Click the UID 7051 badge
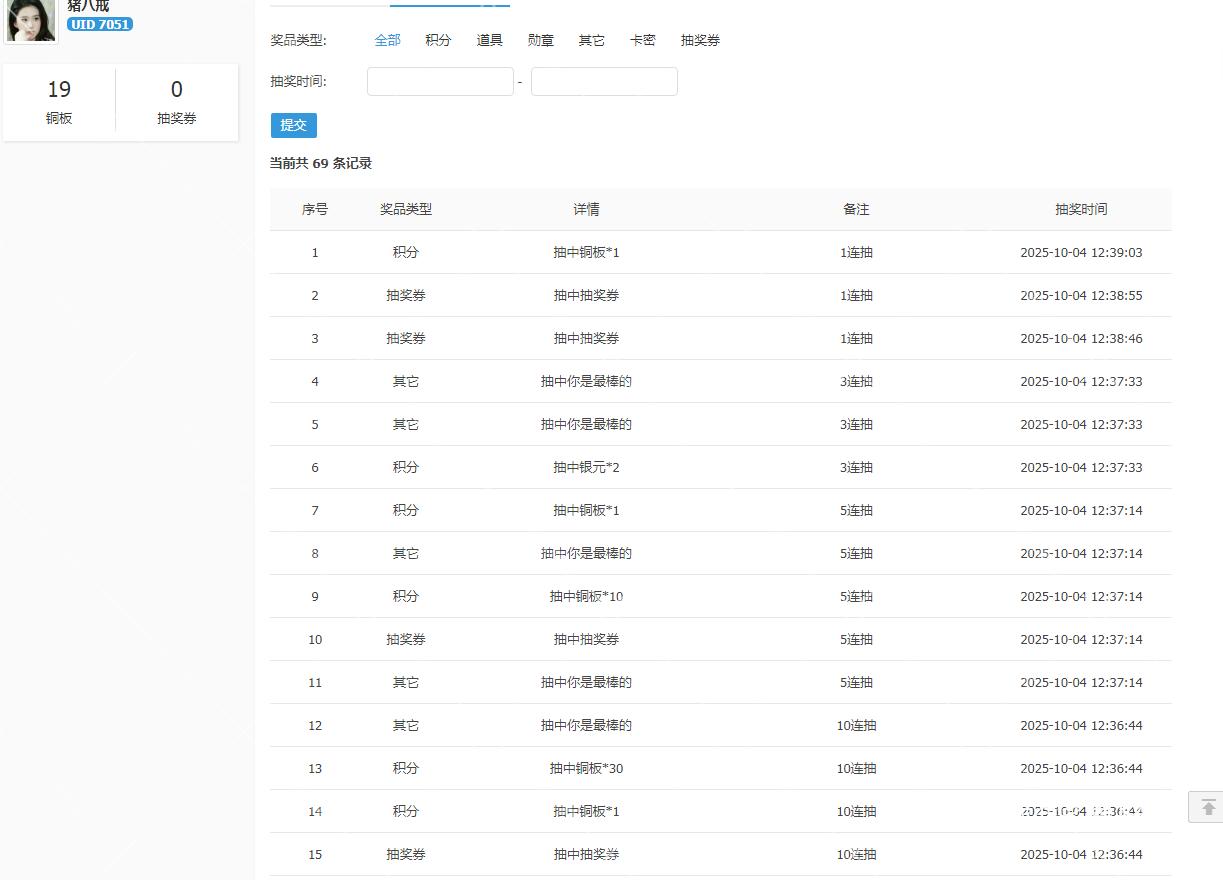This screenshot has height=880, width=1223. click(100, 24)
